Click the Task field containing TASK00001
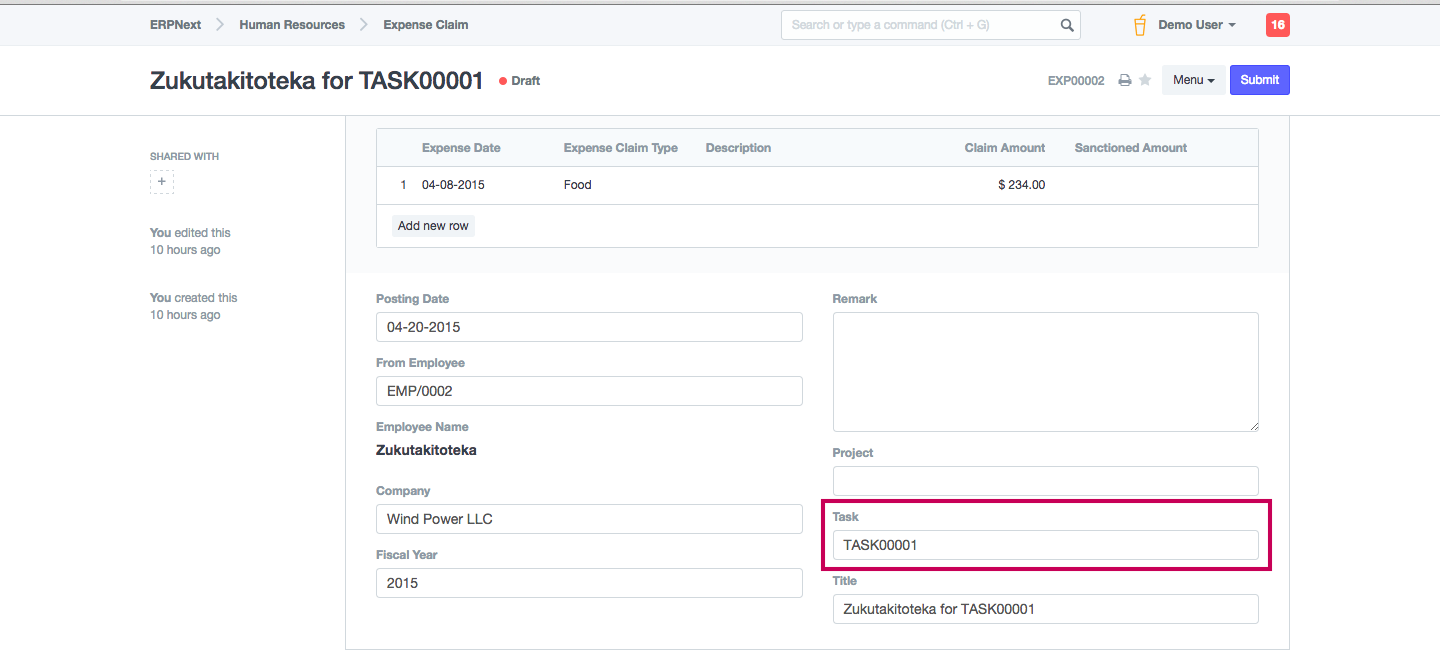The image size is (1440, 658). [x=1044, y=545]
